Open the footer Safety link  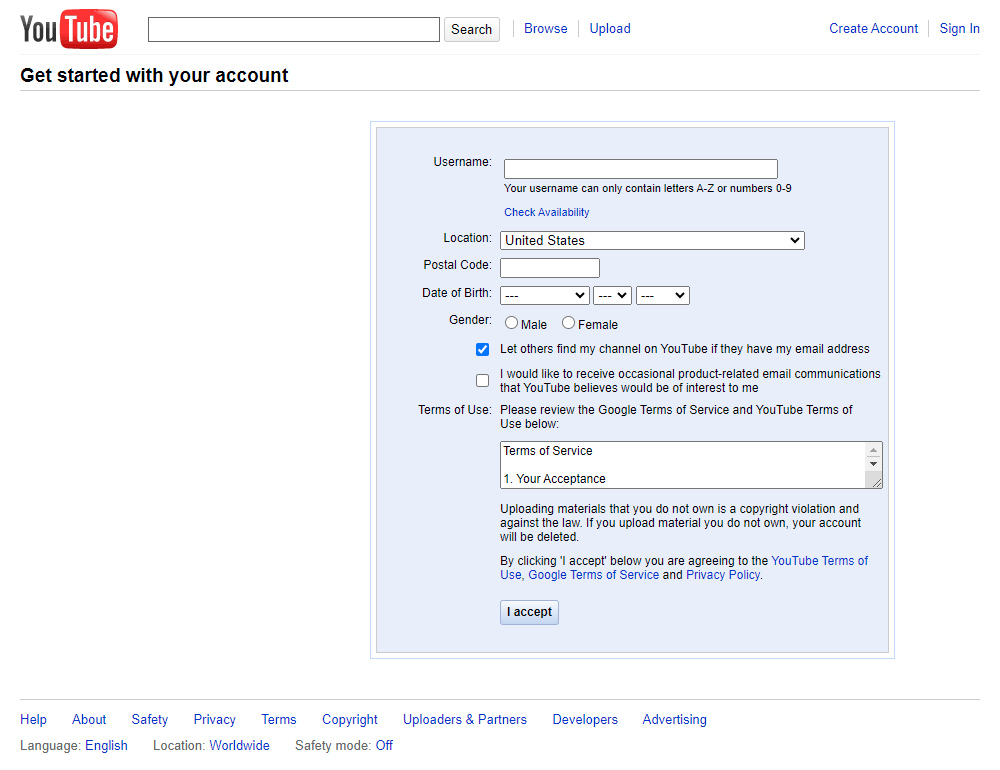click(150, 720)
